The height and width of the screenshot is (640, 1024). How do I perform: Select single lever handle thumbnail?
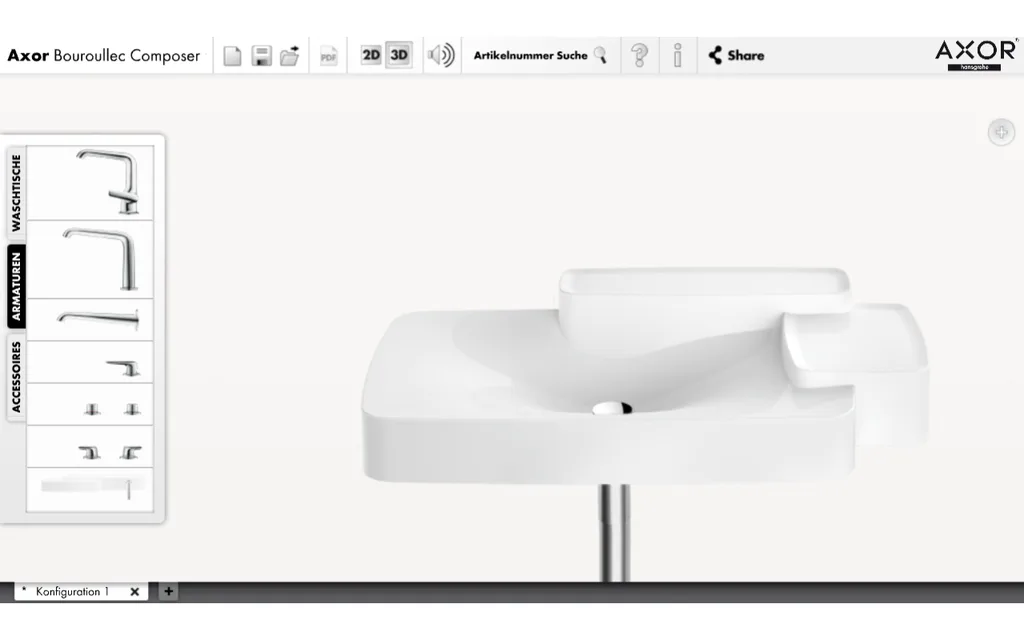[90, 362]
